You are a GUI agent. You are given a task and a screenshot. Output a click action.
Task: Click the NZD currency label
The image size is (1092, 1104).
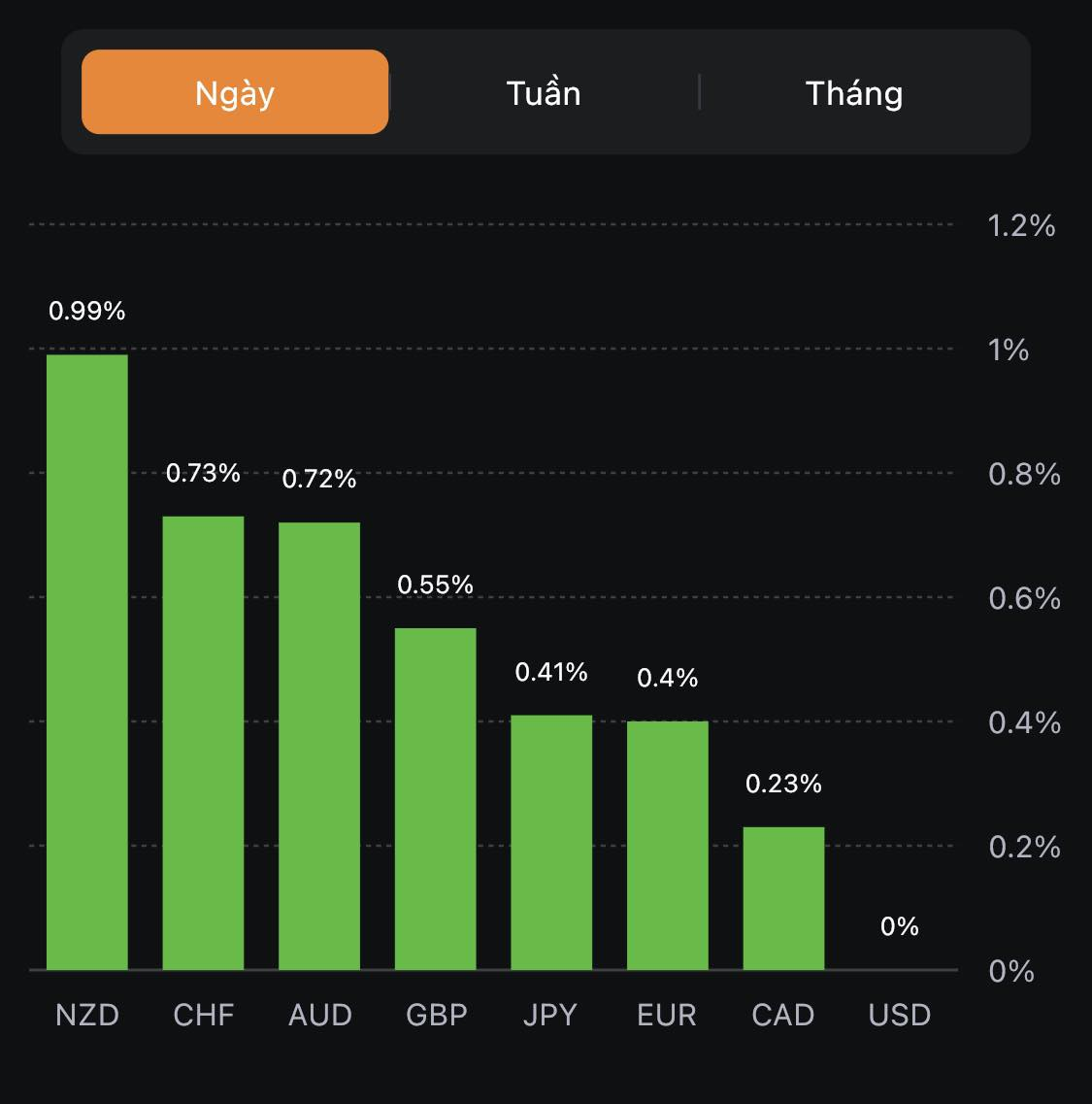click(87, 1015)
